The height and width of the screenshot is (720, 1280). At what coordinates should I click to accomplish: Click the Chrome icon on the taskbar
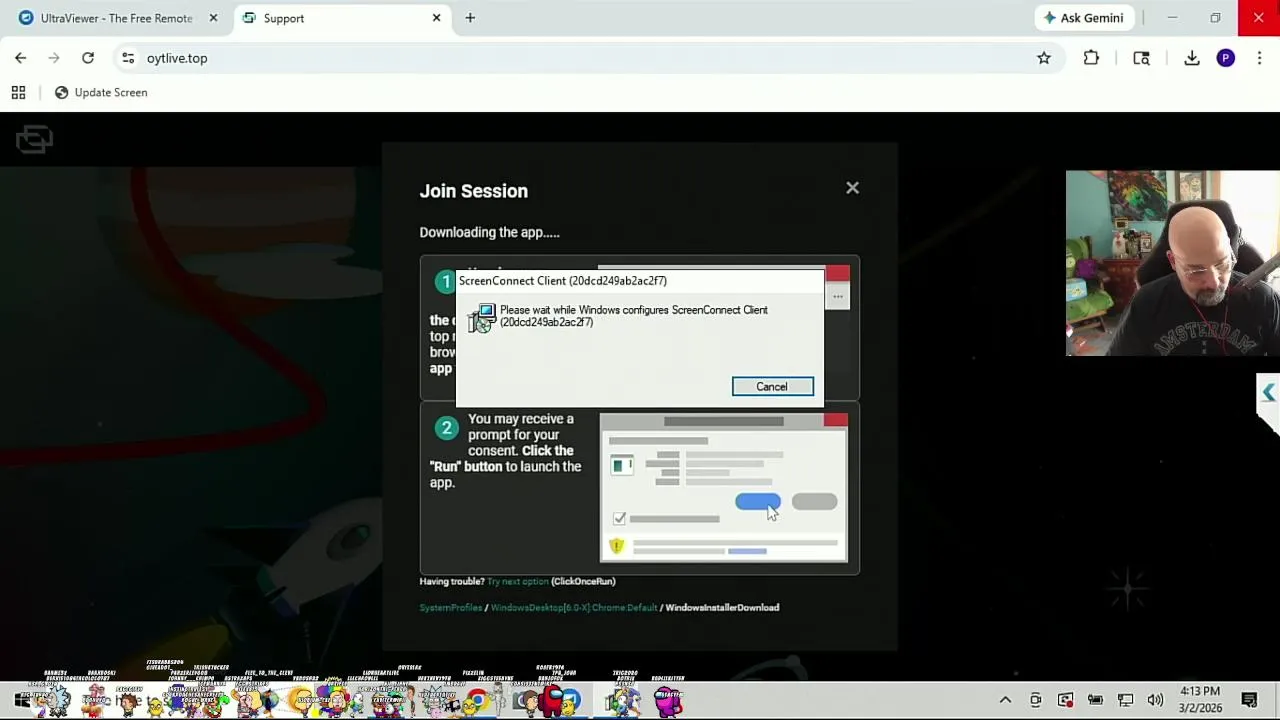coord(477,701)
